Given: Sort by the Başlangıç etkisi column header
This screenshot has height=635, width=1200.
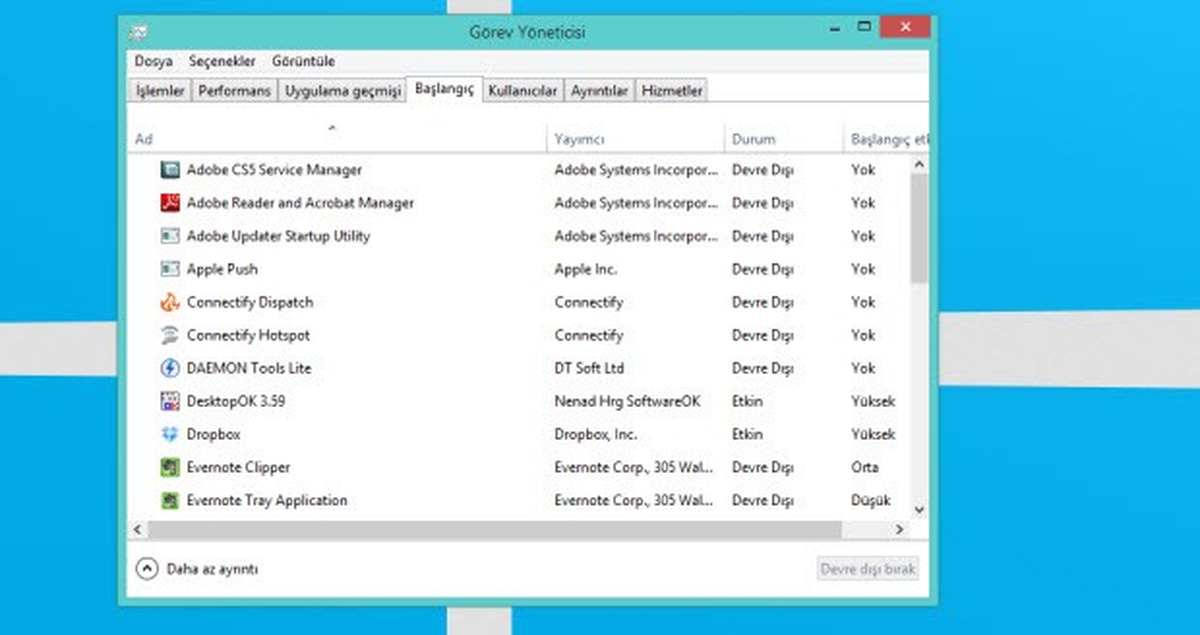Looking at the screenshot, I should [886, 139].
